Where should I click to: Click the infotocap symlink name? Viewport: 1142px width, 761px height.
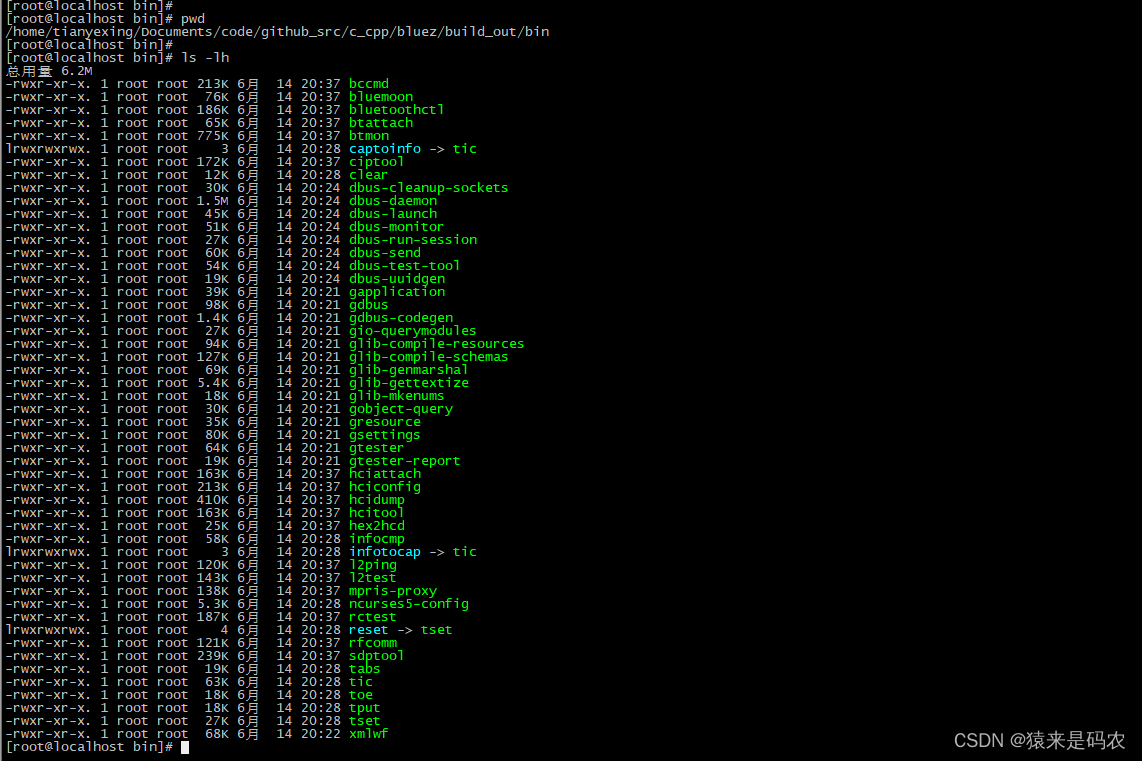tap(384, 551)
